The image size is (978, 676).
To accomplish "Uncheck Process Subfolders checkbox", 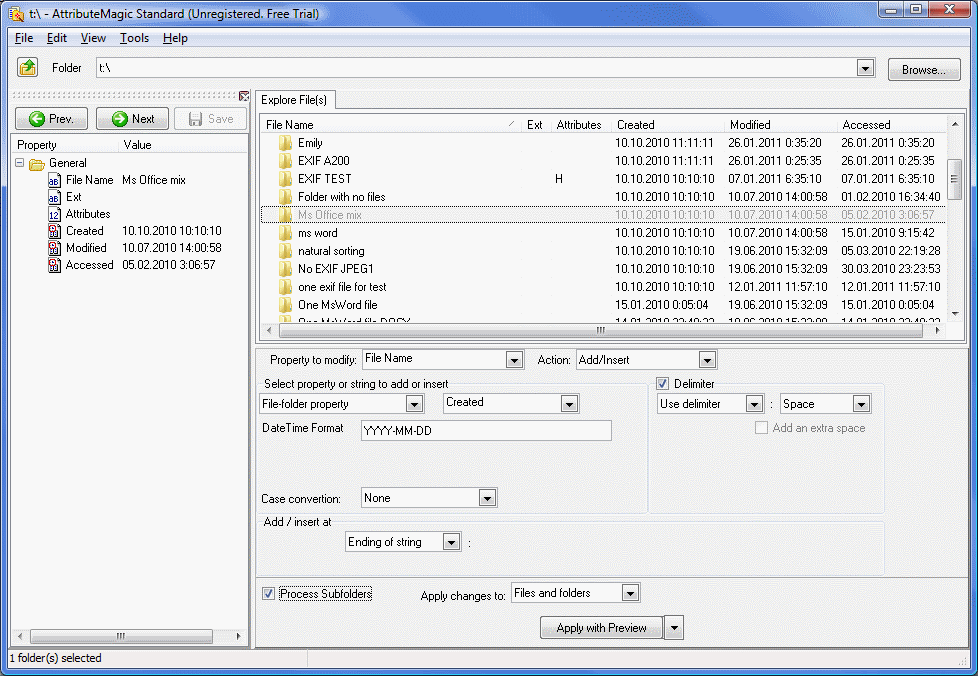I will [x=268, y=594].
